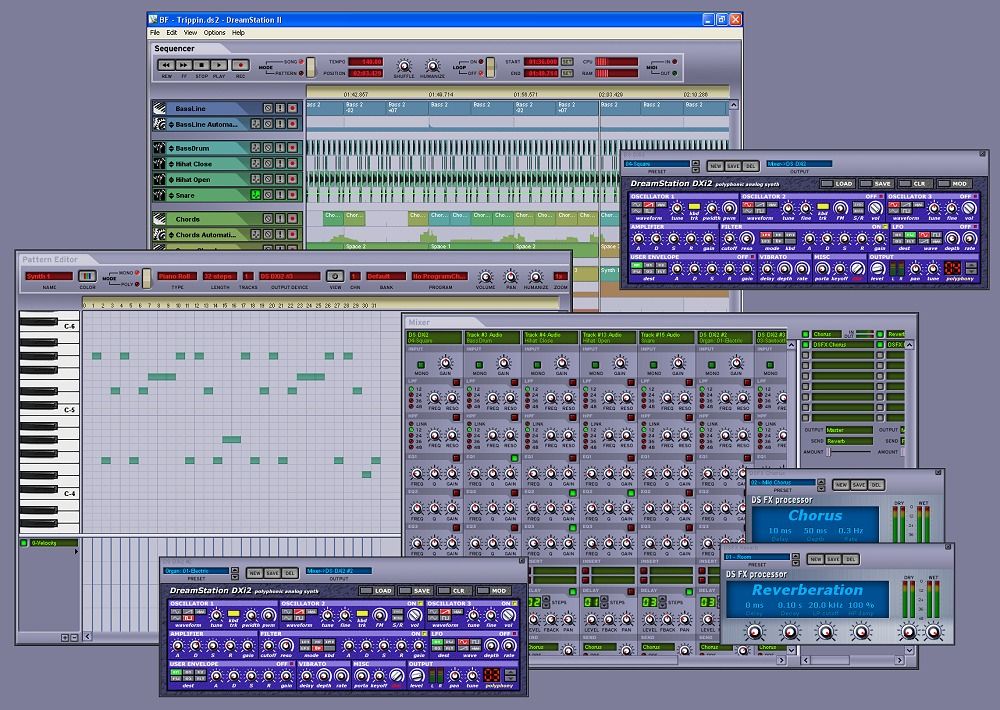Image resolution: width=1000 pixels, height=710 pixels.
Task: Arm recording with the REC transport button
Action: pyautogui.click(x=240, y=65)
